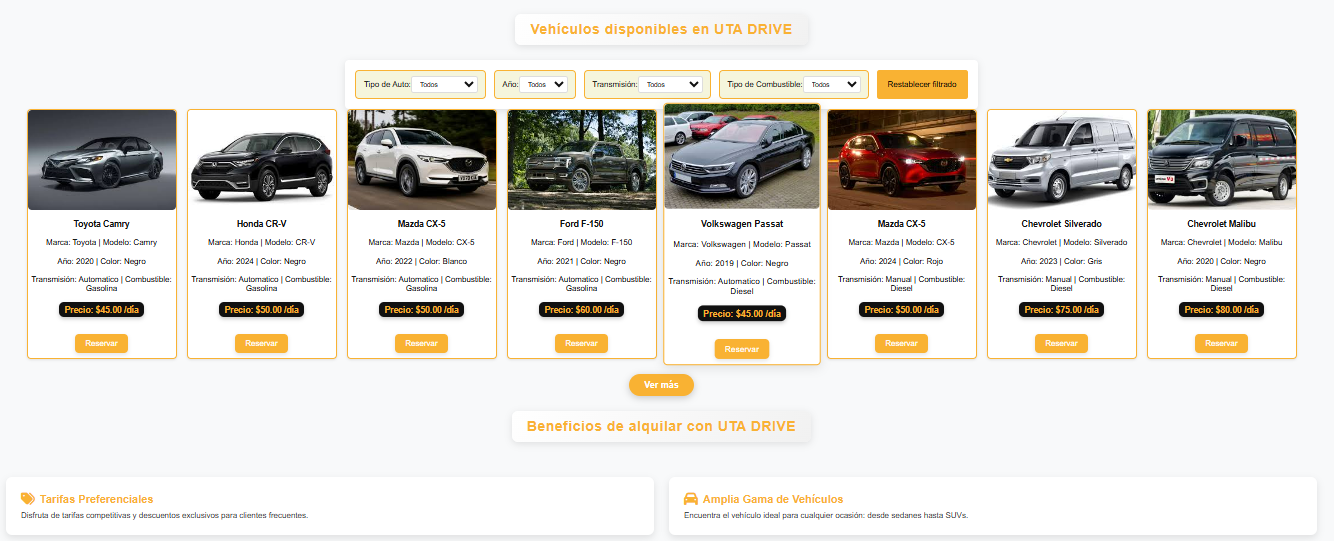Click the Tarifas Preferenciales benefit title
The height and width of the screenshot is (541, 1334).
96,499
